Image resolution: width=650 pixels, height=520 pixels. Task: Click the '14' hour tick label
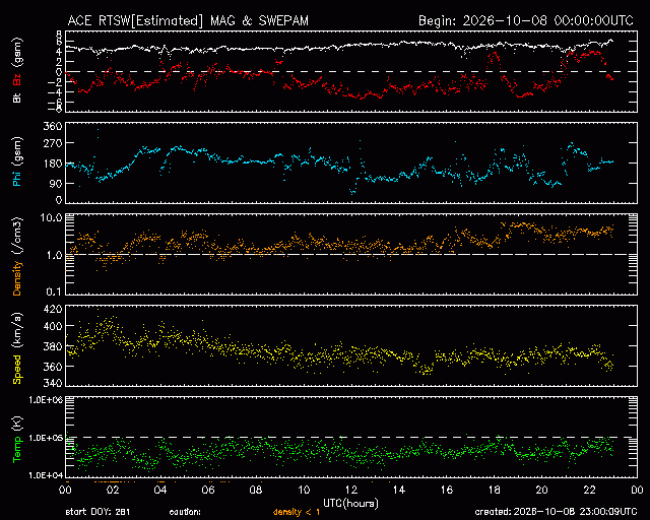[x=399, y=490]
